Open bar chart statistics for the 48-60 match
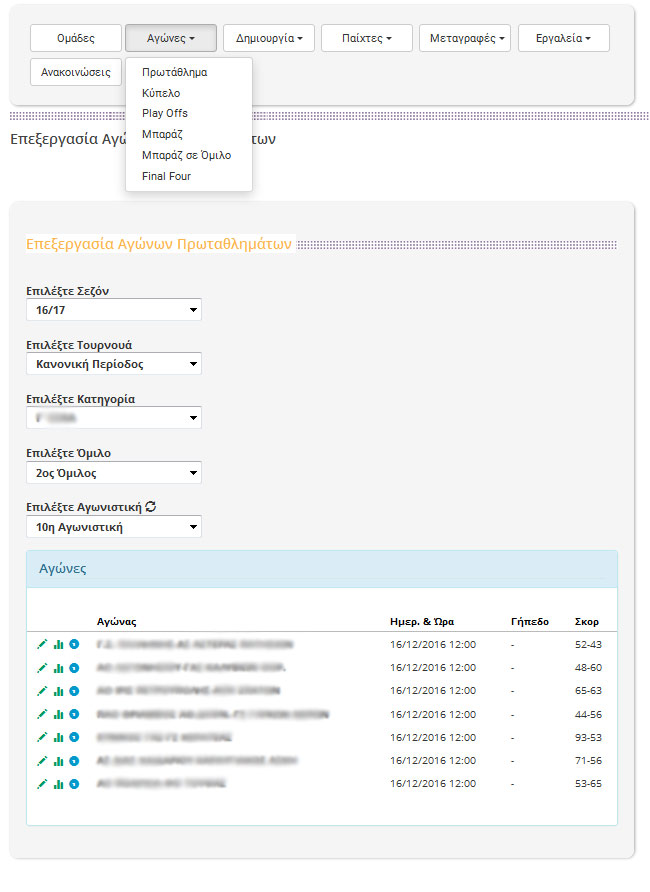 click(x=57, y=668)
